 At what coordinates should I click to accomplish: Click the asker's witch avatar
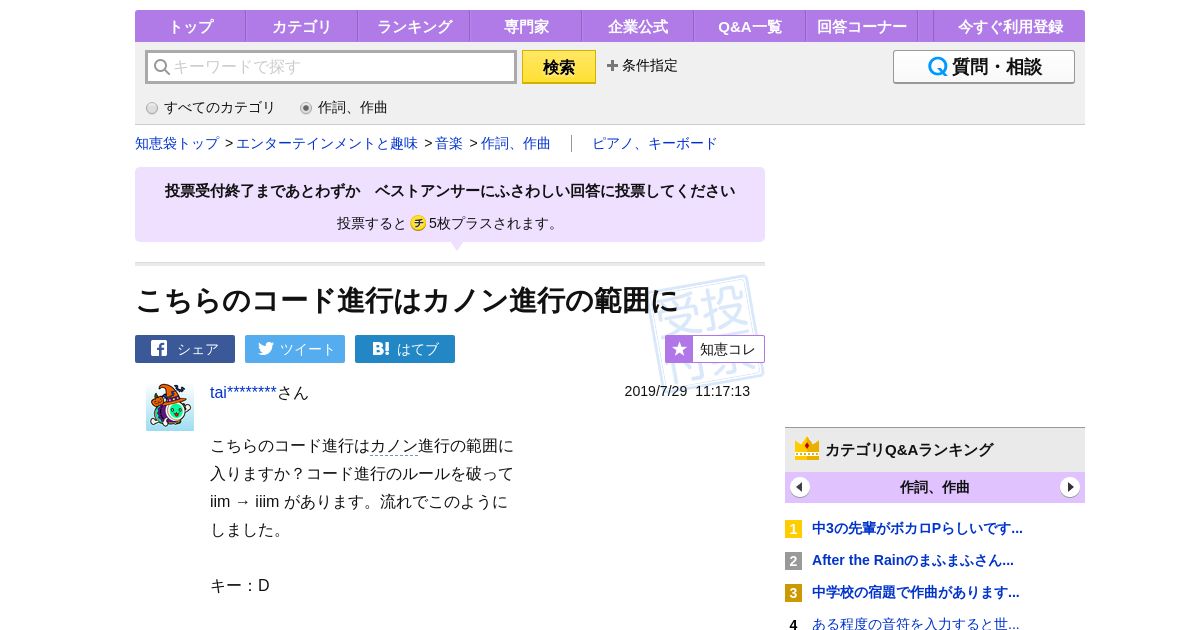(170, 407)
